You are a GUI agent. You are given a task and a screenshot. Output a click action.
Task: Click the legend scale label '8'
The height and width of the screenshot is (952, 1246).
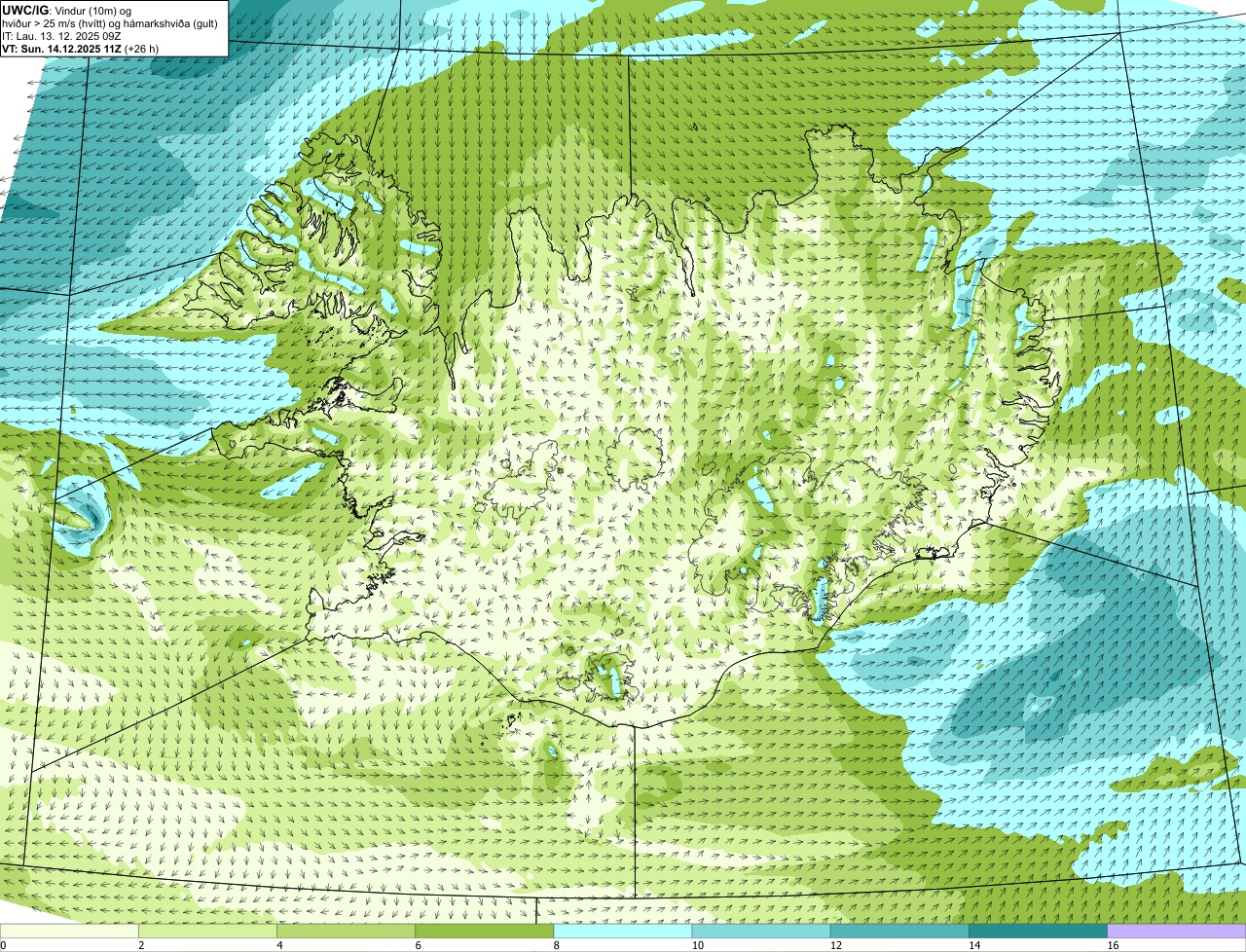[557, 945]
